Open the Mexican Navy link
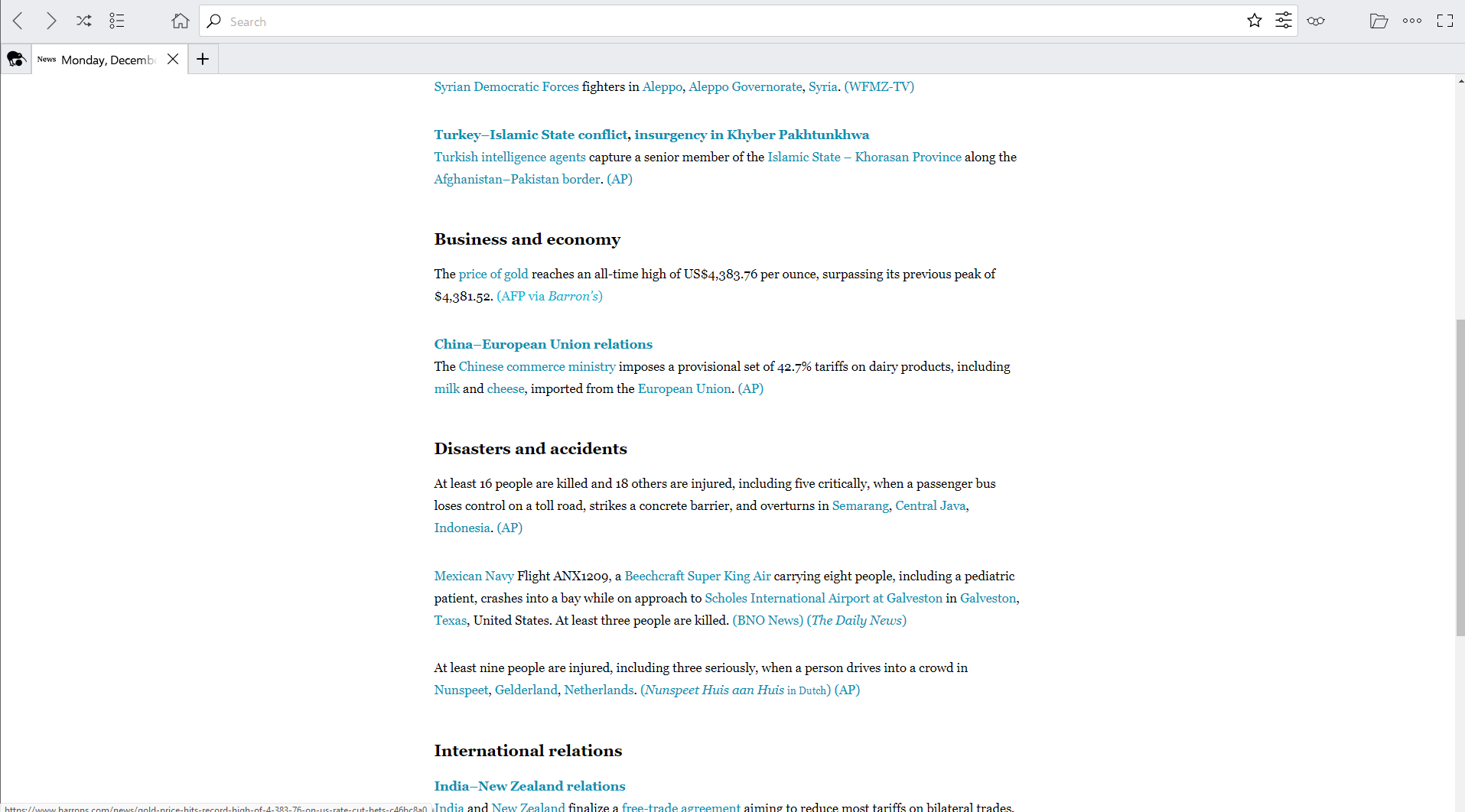Screen dimensions: 1465x812 tap(474, 576)
